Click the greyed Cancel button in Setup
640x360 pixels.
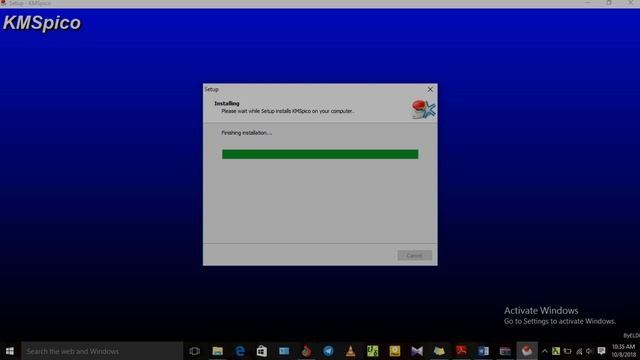[414, 256]
